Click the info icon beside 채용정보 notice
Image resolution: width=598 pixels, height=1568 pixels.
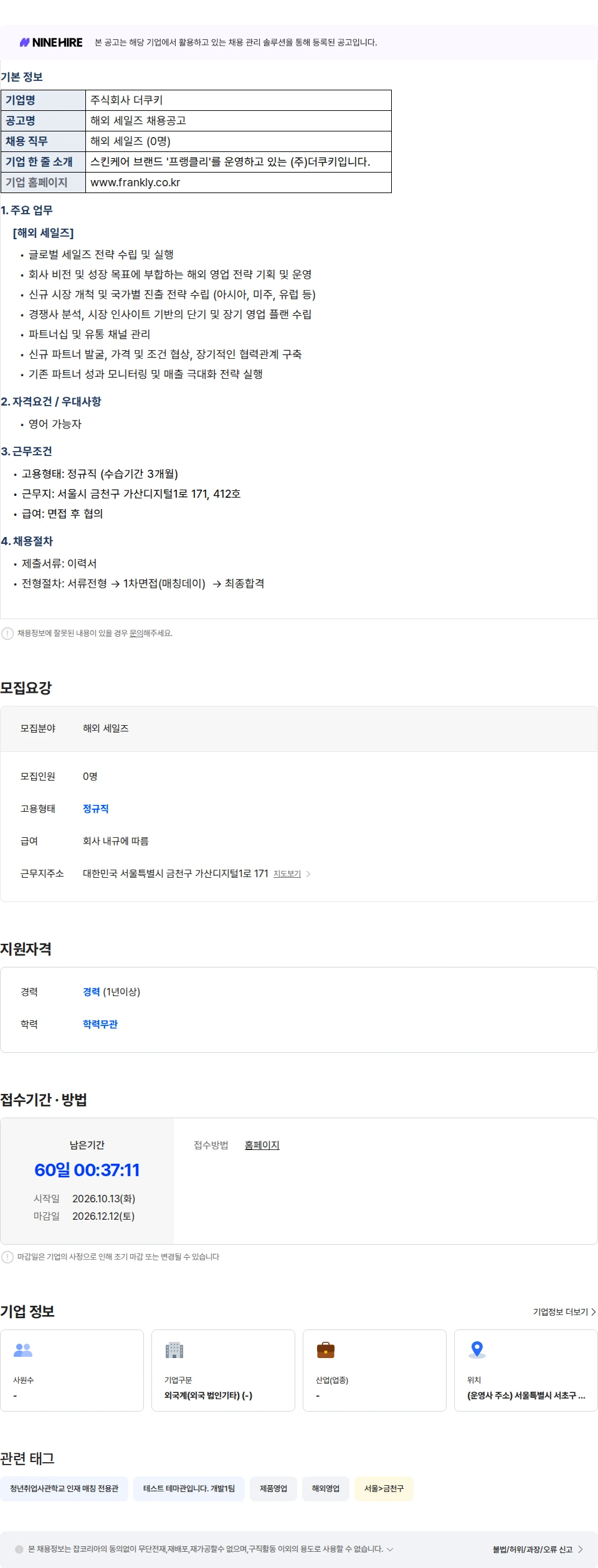coord(7,634)
